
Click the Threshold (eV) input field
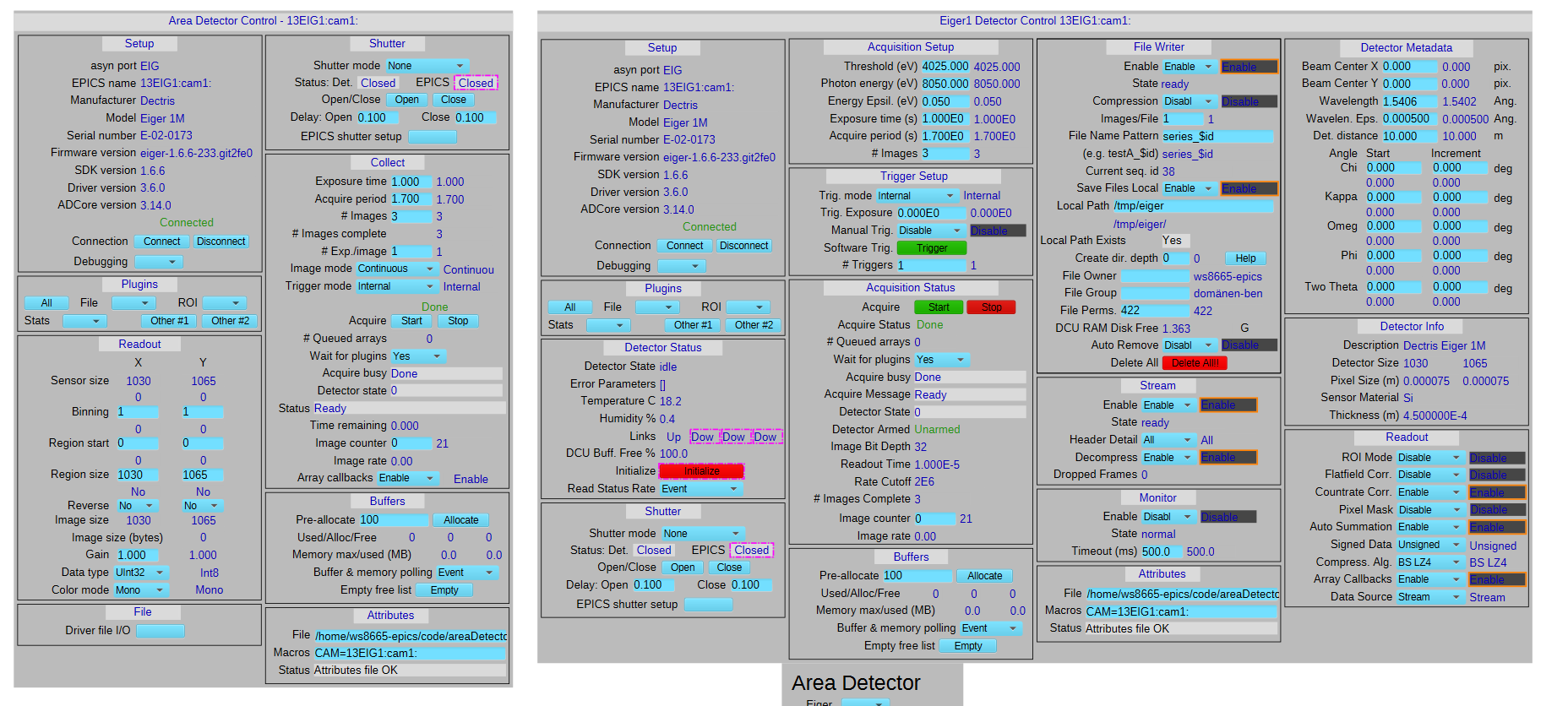[x=945, y=67]
